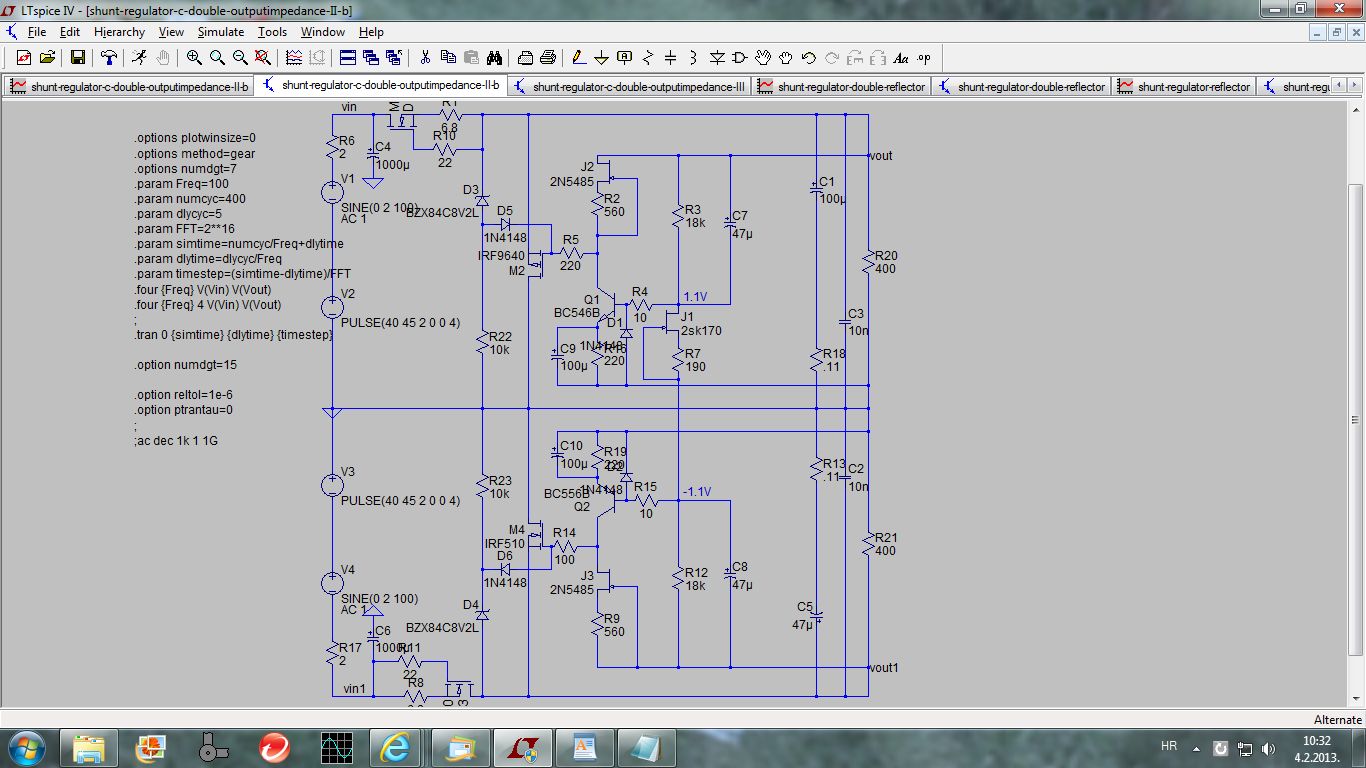Open the first shunt-regulator-double-reflector plot tab
The height and width of the screenshot is (768, 1366).
pyautogui.click(x=841, y=86)
